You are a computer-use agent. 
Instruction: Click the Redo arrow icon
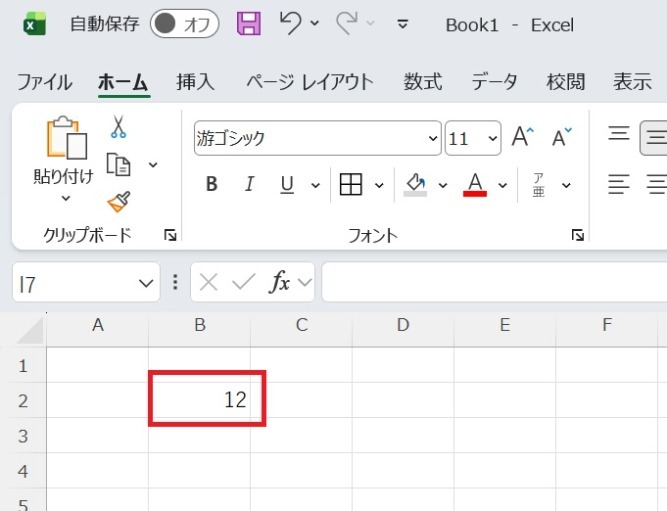point(347,23)
